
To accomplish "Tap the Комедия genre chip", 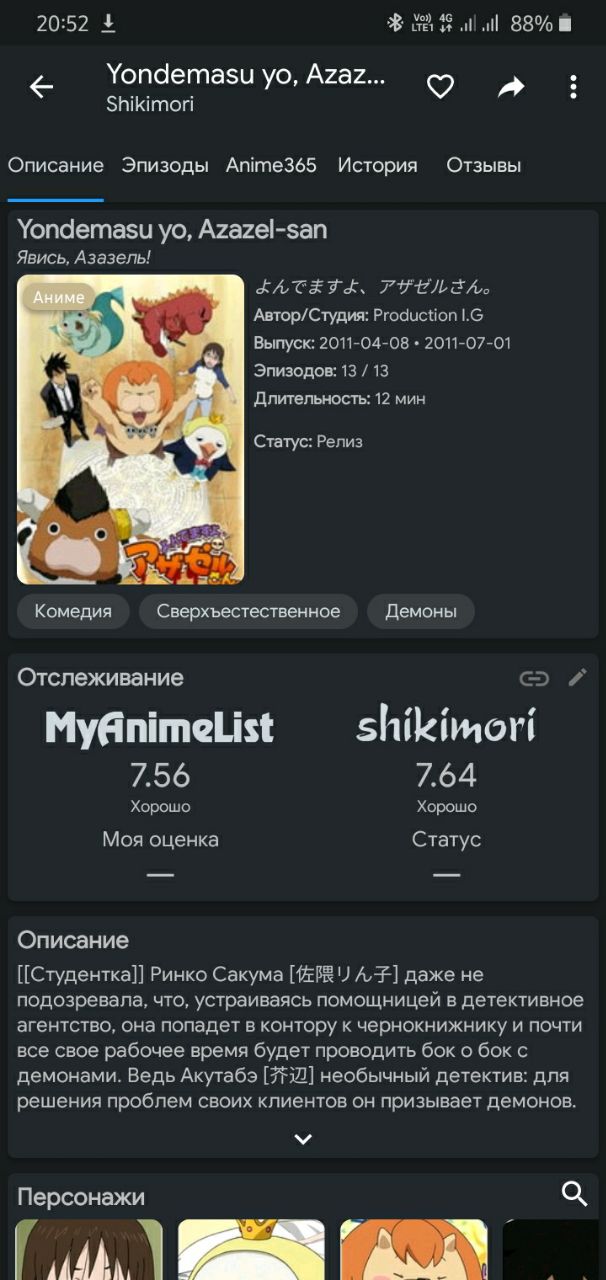I will coord(73,611).
